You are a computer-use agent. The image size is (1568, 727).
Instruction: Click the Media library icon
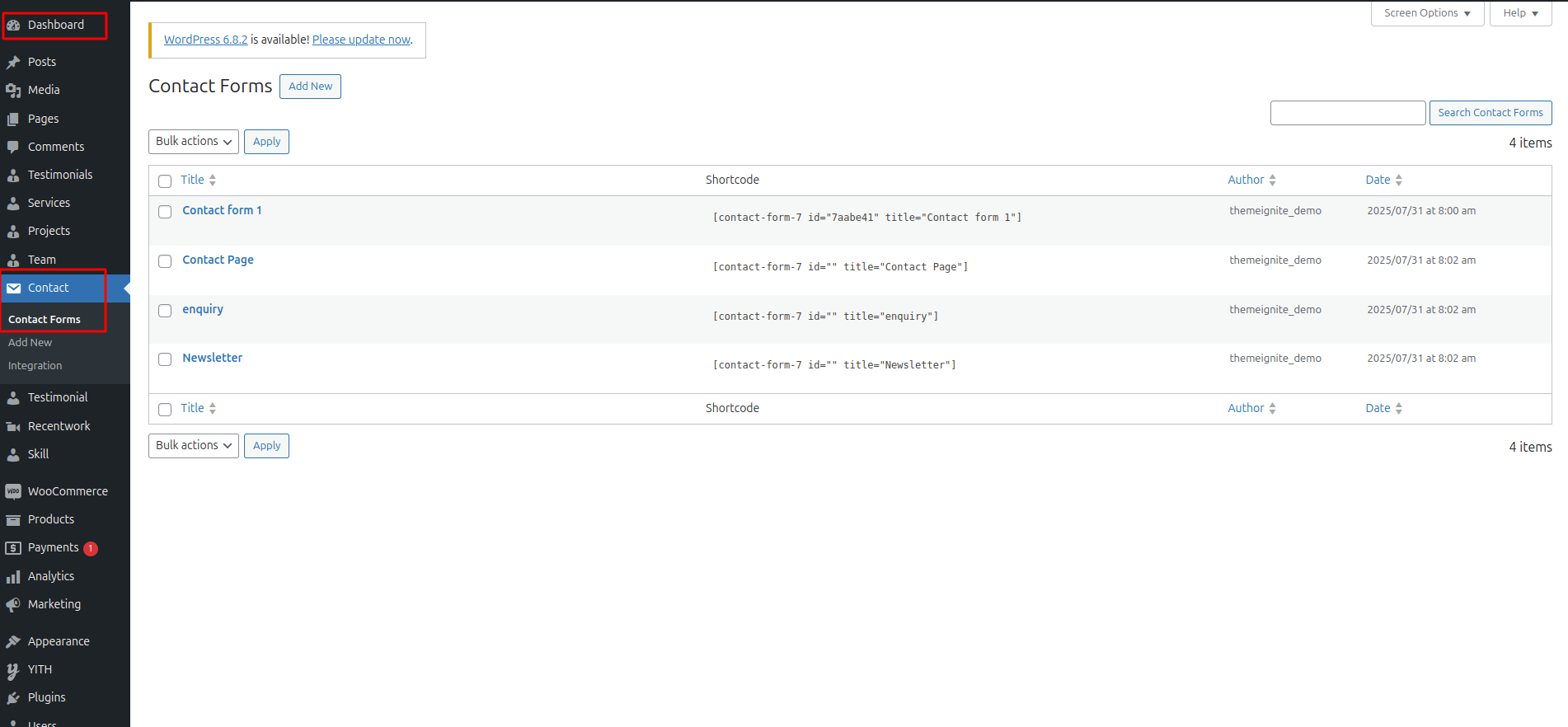13,91
